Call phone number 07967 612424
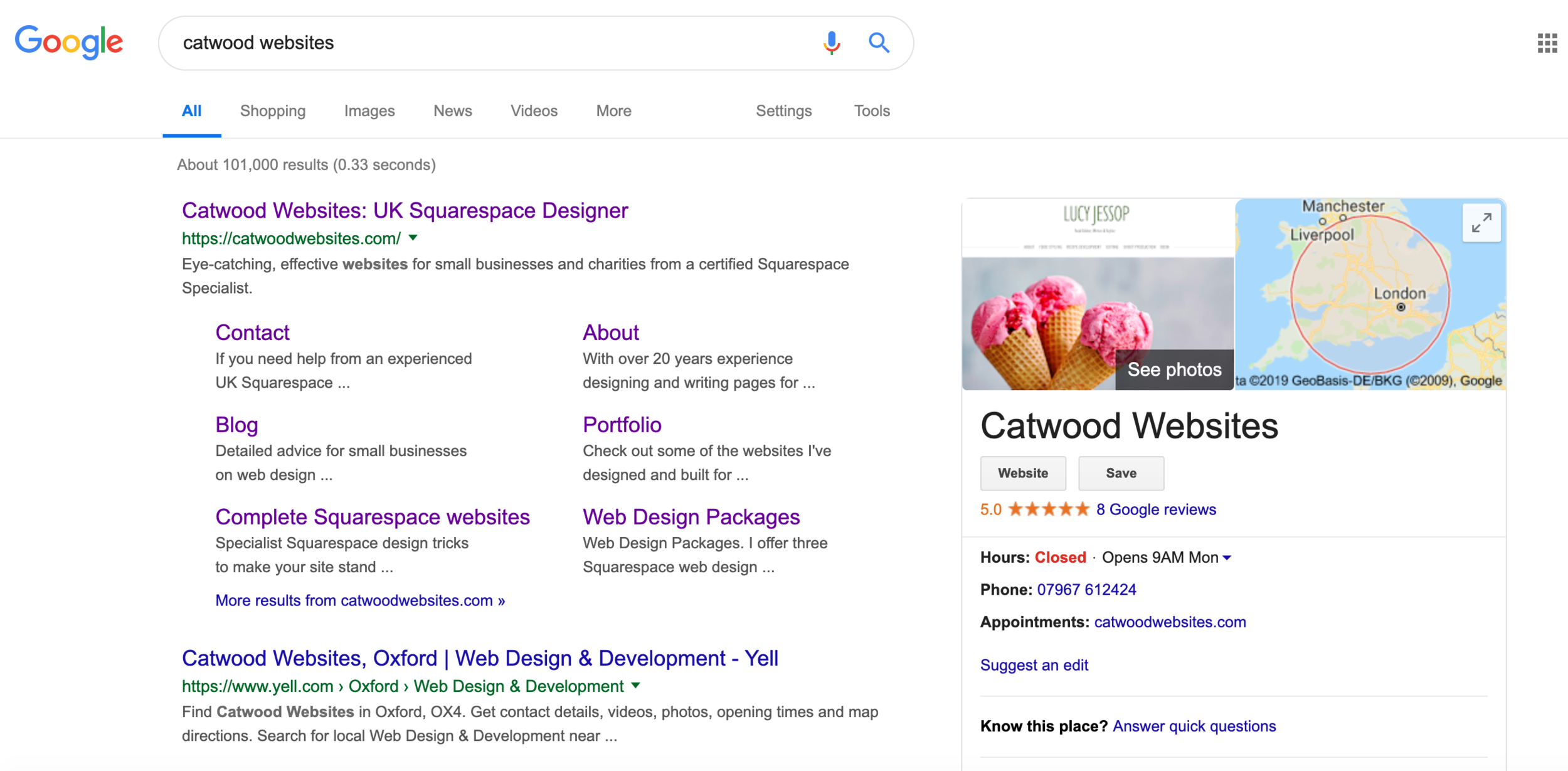The image size is (1568, 771). (1086, 590)
